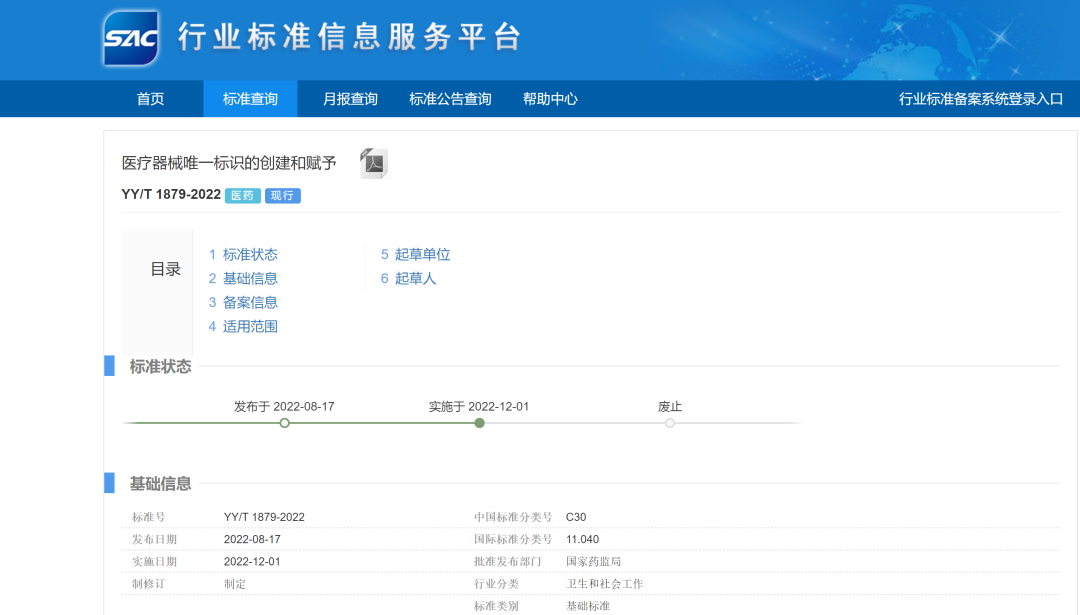
Task: Select the 废止 timeline marker
Action: 670,423
